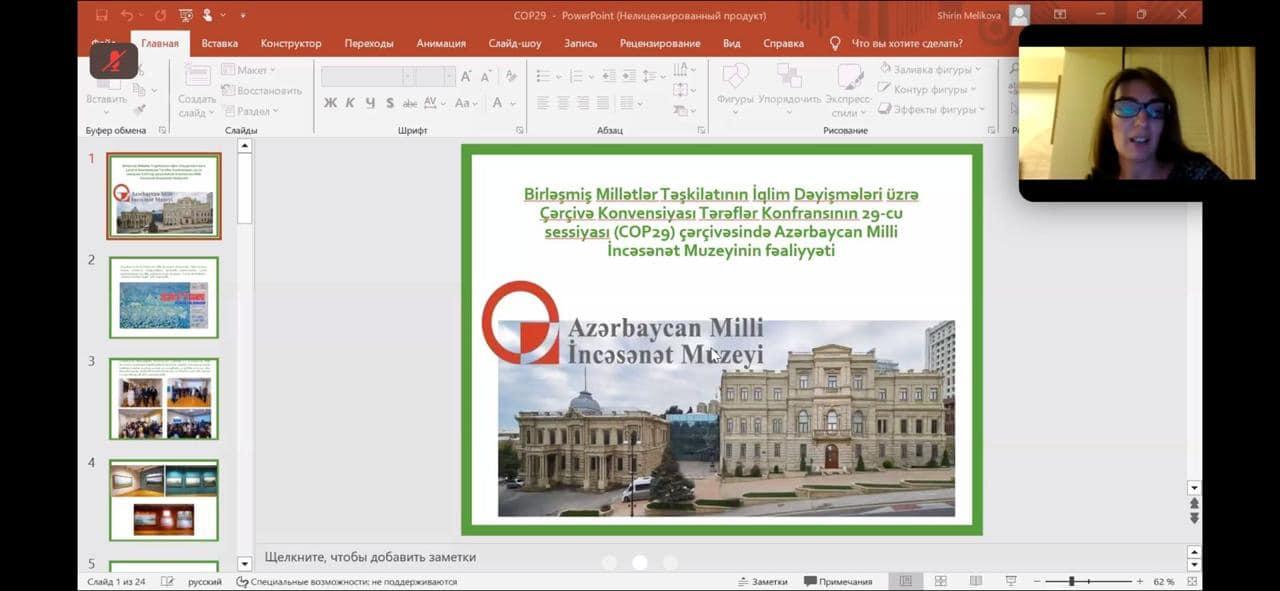Open the Макет layout dropdown

coord(249,70)
